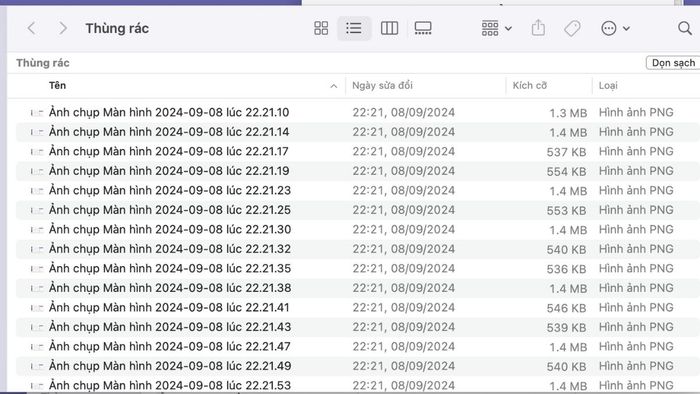Click thumbnail icon of file 22.21.10

[x=37, y=113]
